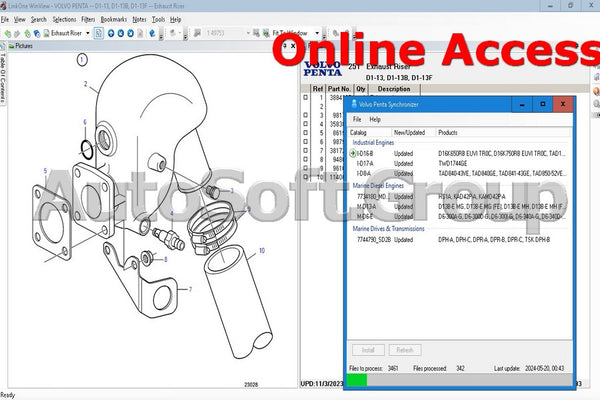600x400 pixels.
Task: Open the Filters menu
Action: (x=88, y=20)
